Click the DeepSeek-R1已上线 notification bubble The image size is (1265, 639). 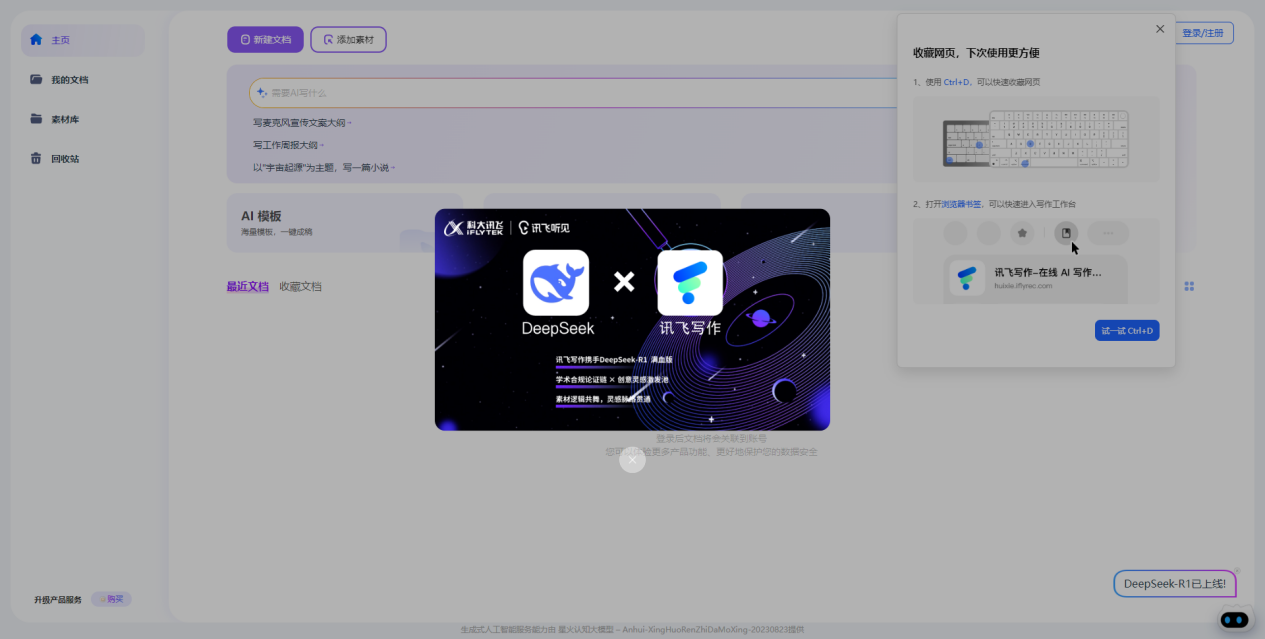1174,584
